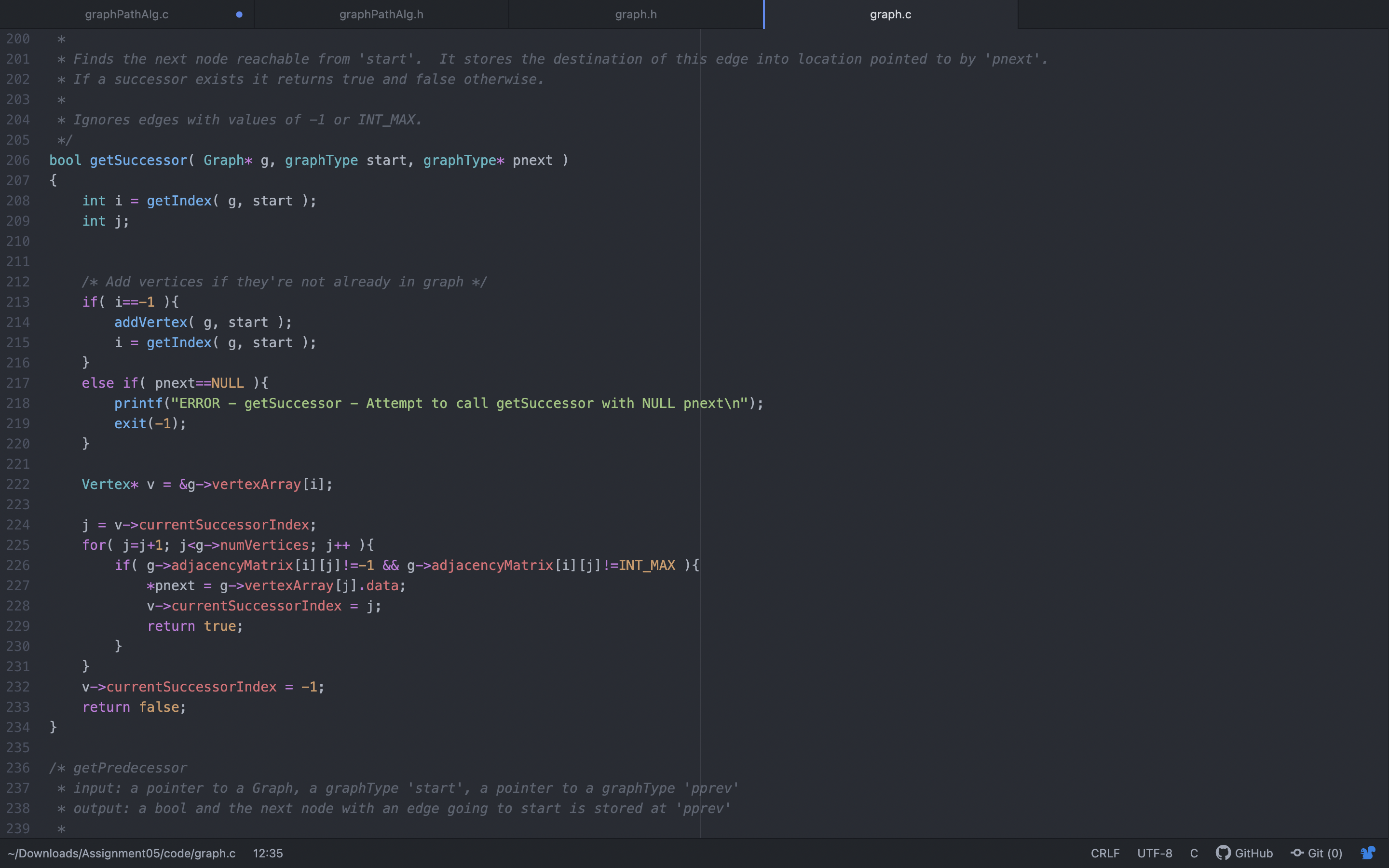Click INT_MAX constant on line 226
1389x868 pixels.
647,566
